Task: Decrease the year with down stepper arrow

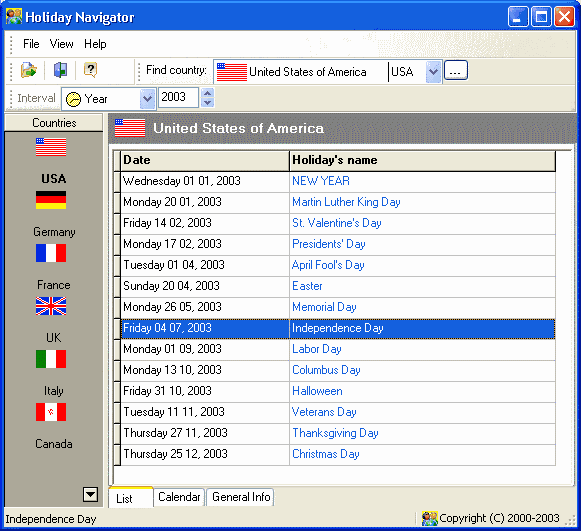Action: (208, 103)
